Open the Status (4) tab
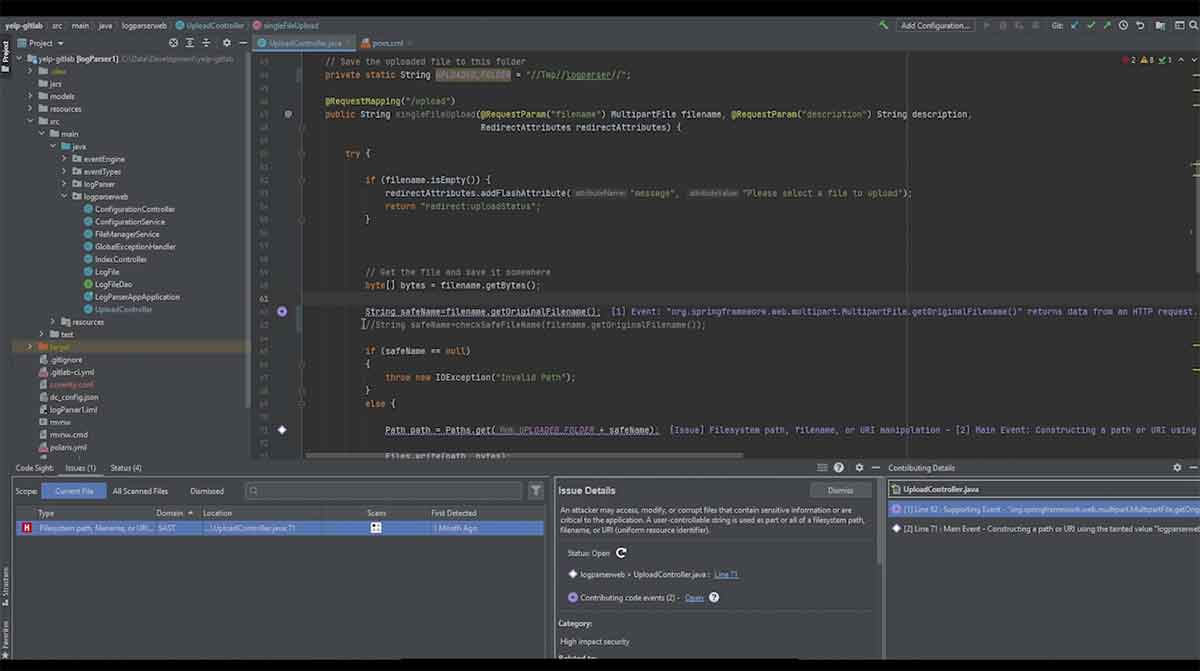Screen dimensions: 1200x671 pyautogui.click(x=126, y=468)
